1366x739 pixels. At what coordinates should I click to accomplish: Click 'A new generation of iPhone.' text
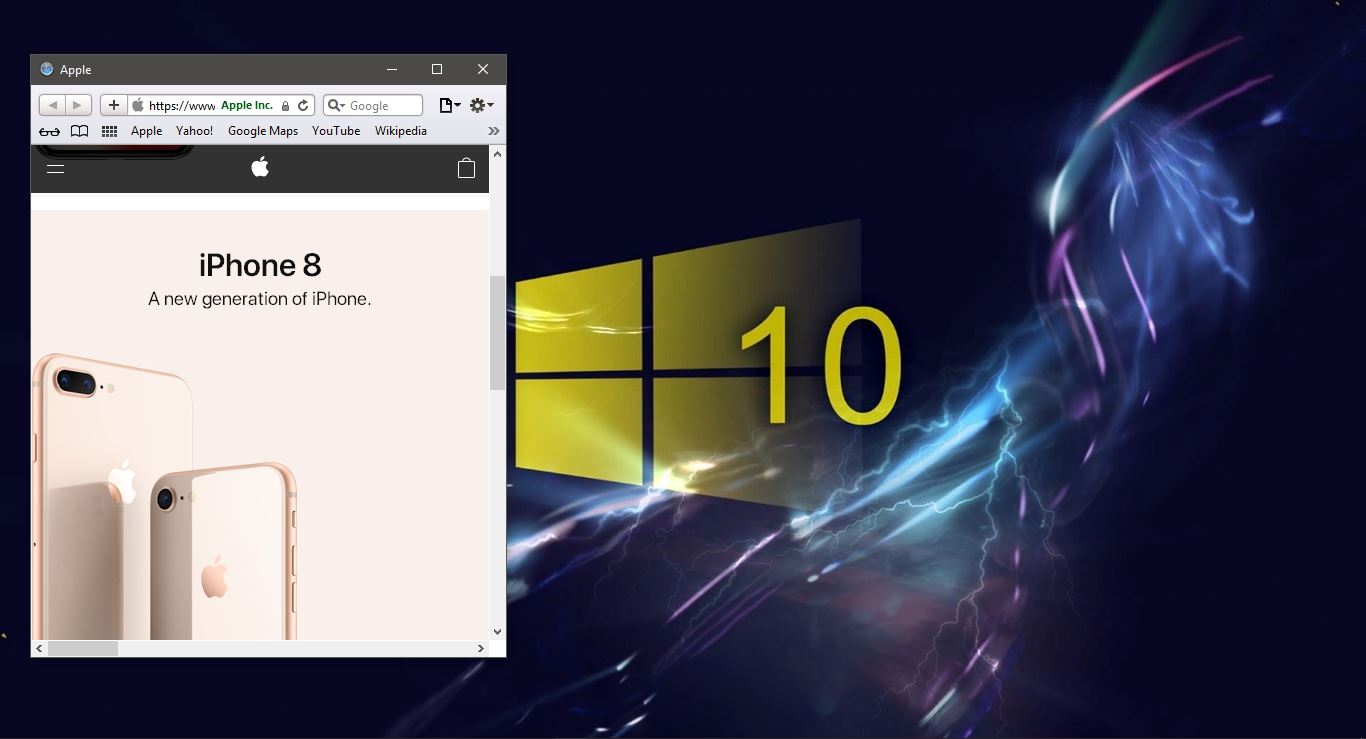click(x=260, y=298)
